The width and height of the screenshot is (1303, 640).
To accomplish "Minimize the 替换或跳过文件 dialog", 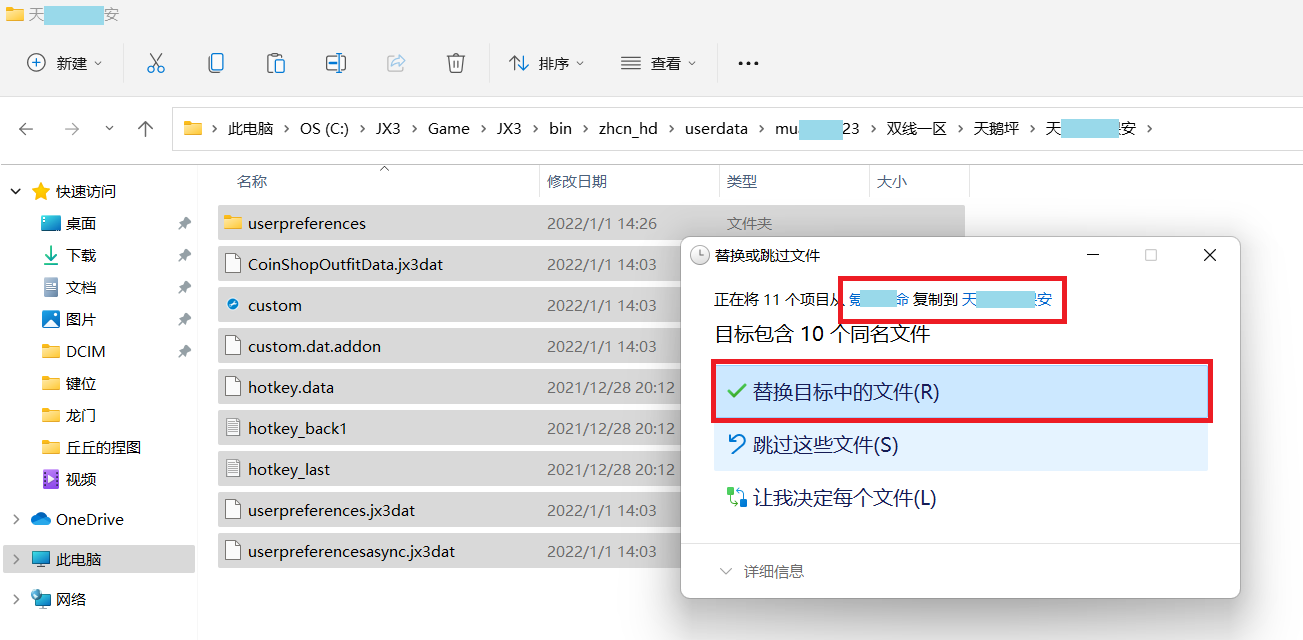I will (x=1091, y=255).
